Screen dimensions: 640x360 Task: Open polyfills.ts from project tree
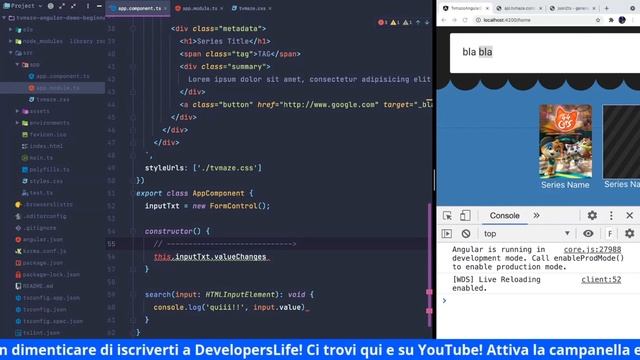tap(45, 169)
